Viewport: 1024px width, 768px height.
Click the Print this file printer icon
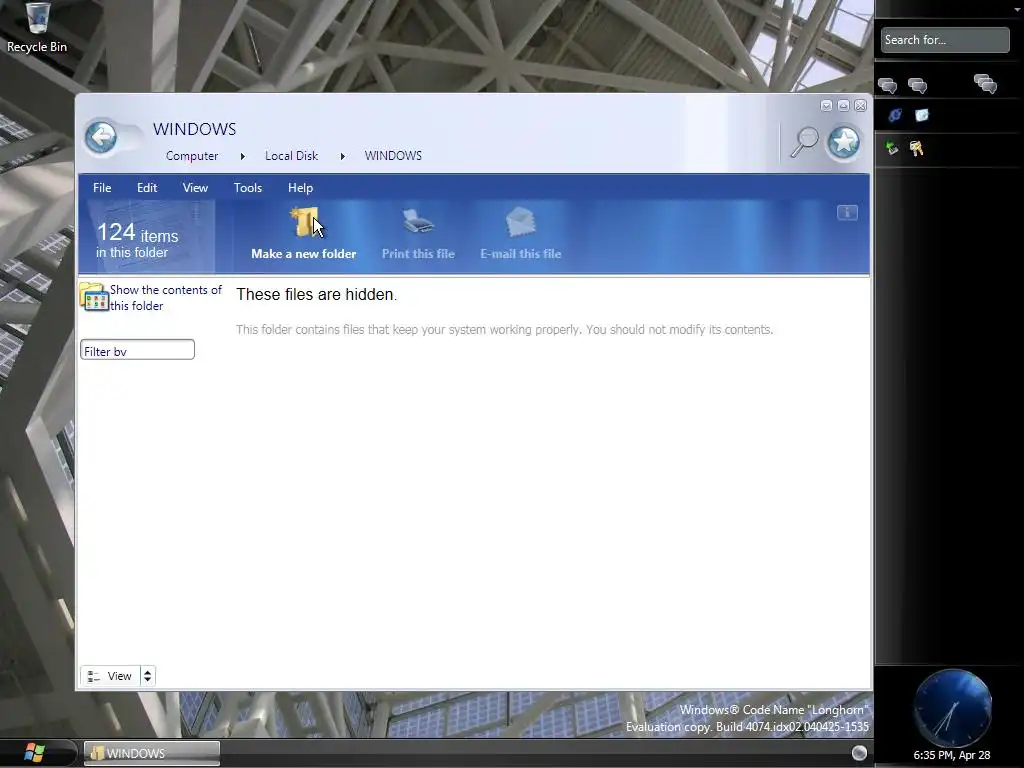(418, 222)
